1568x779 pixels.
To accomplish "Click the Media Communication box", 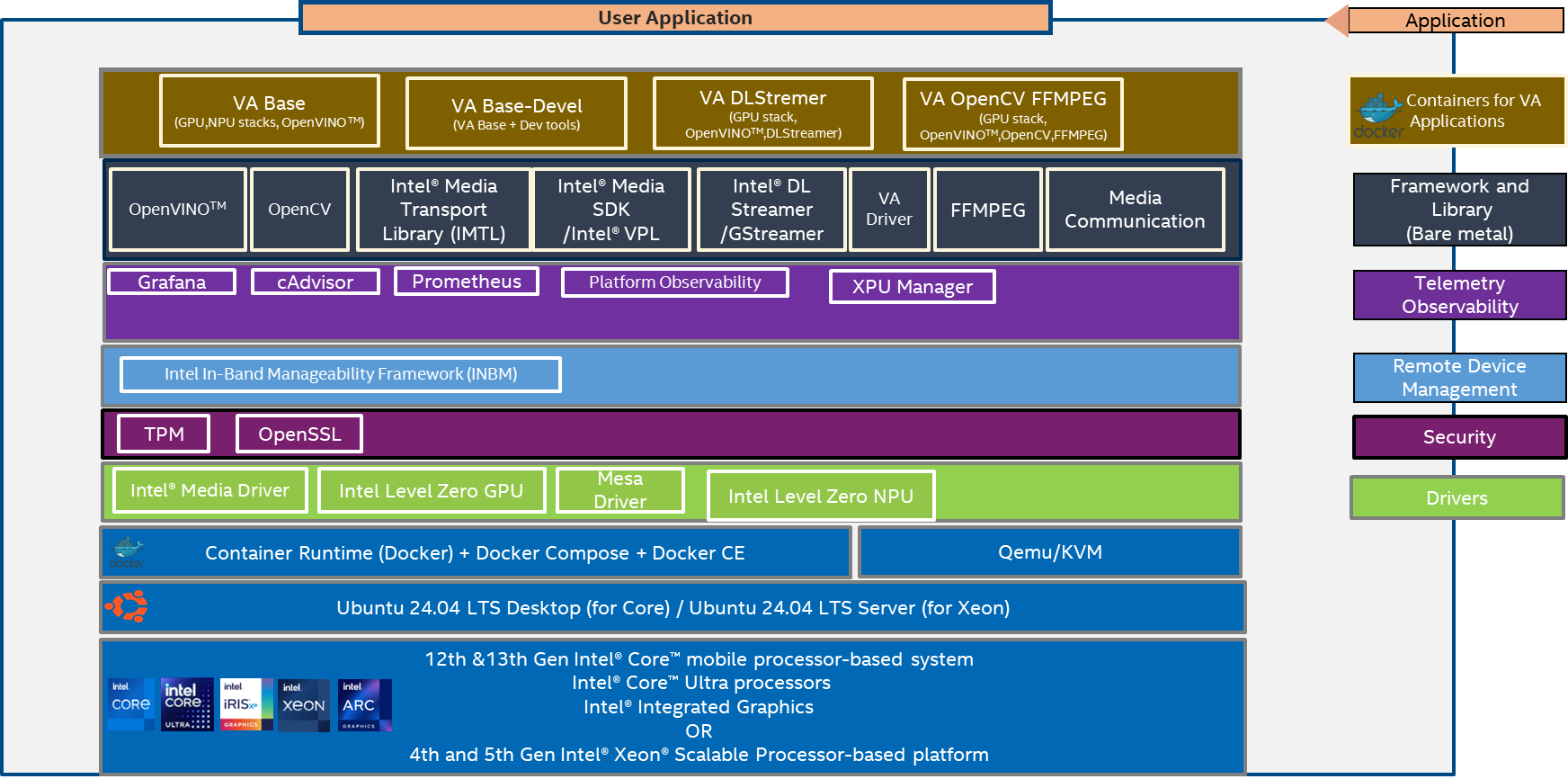I will pyautogui.click(x=1136, y=210).
